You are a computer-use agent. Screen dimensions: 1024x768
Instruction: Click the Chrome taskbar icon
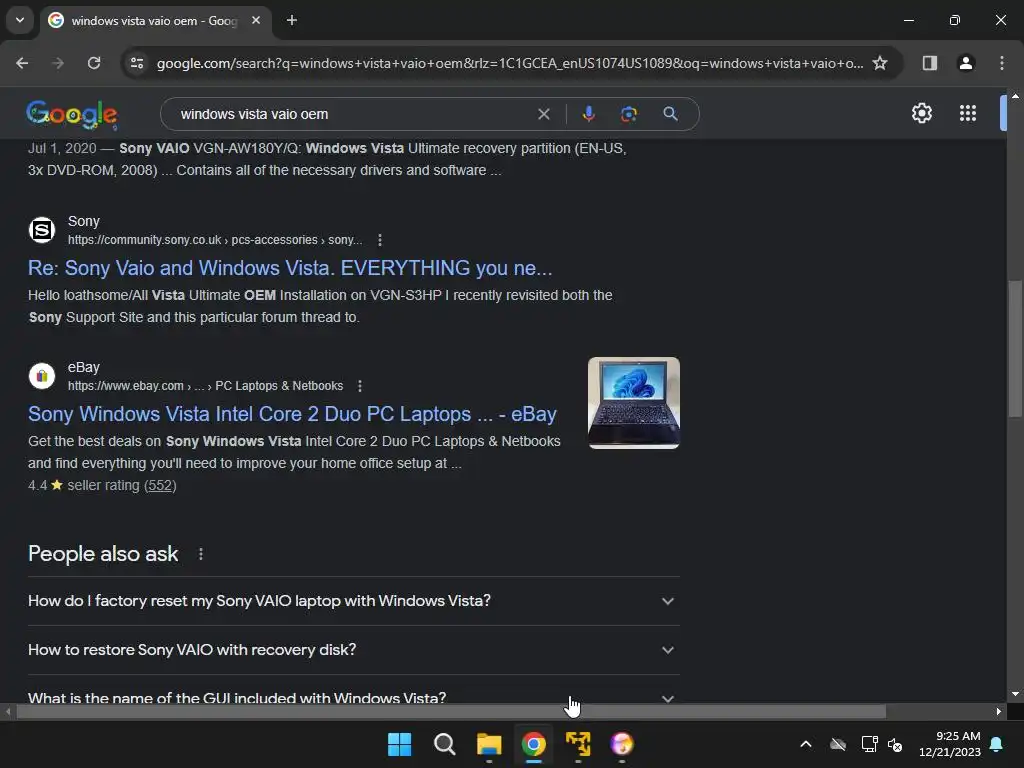point(534,744)
